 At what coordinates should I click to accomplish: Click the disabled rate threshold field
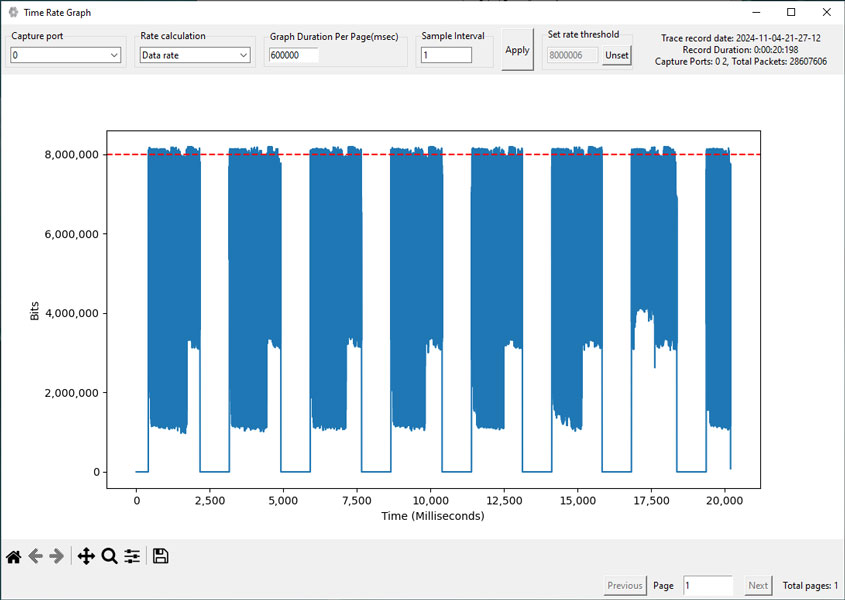(x=572, y=55)
